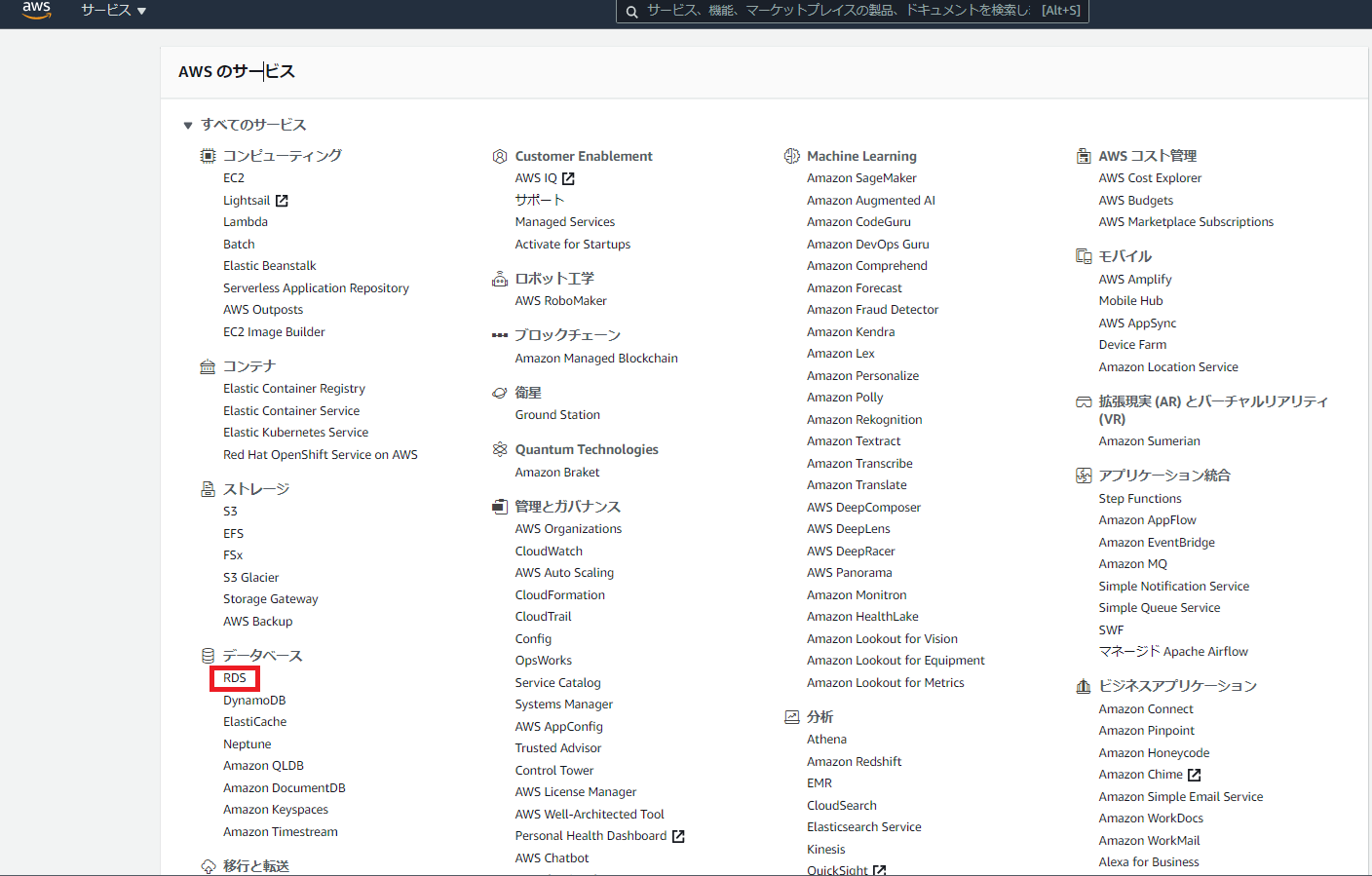Open CloudWatch

550,552
